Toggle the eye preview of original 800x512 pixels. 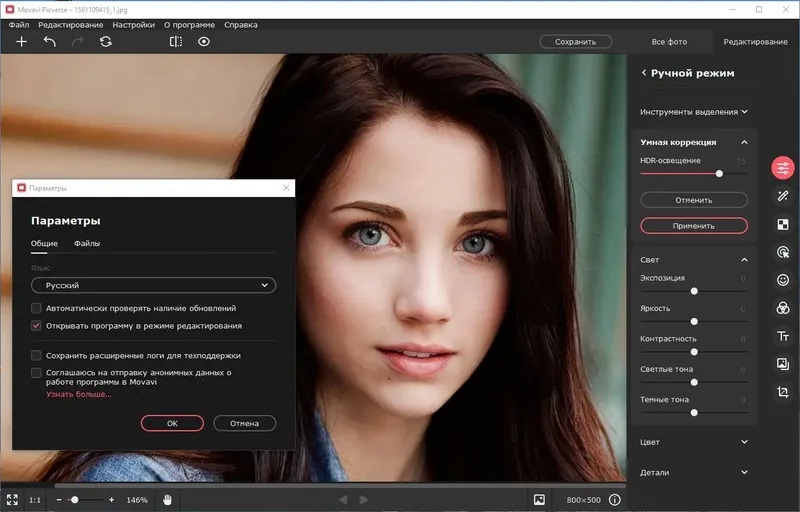click(x=204, y=42)
